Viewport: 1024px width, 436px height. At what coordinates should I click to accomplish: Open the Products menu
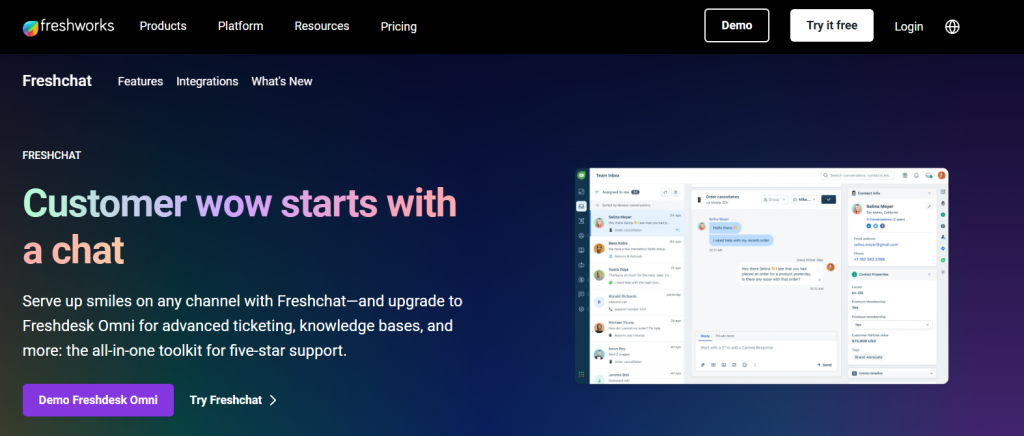pos(163,26)
